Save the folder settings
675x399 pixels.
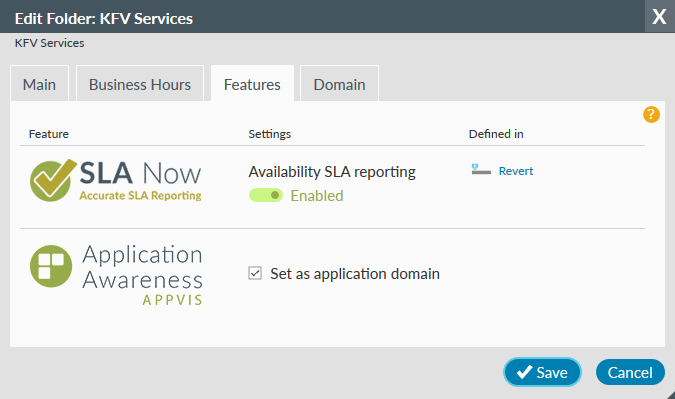(x=542, y=372)
